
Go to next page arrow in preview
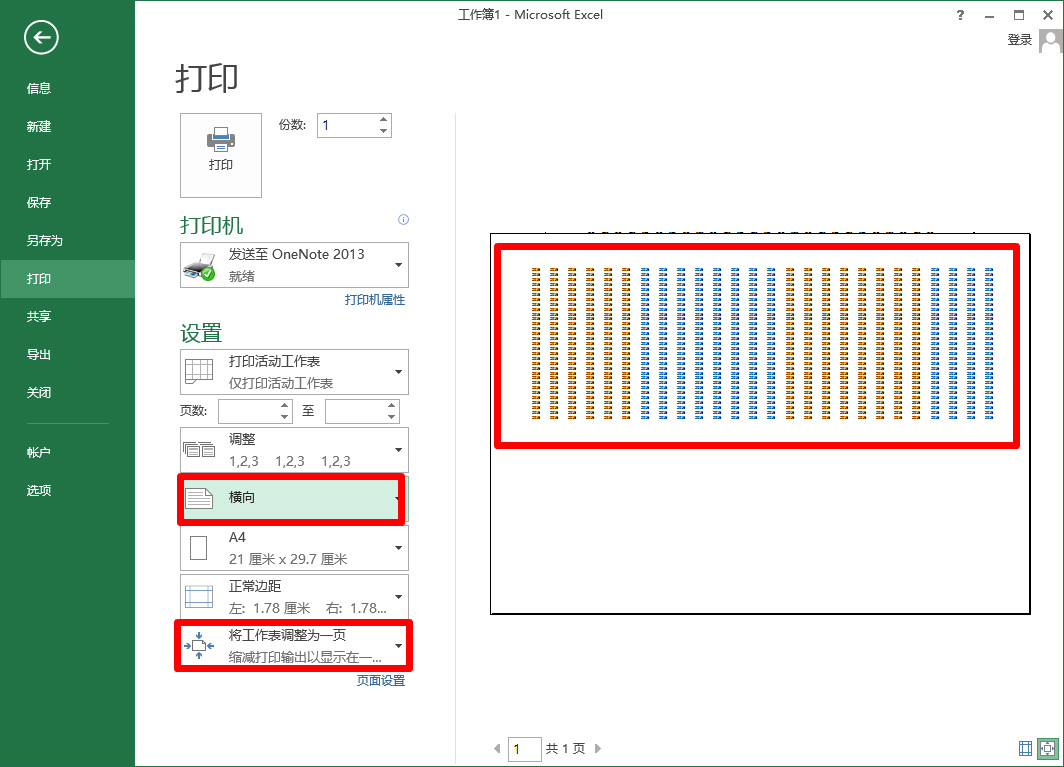(598, 748)
